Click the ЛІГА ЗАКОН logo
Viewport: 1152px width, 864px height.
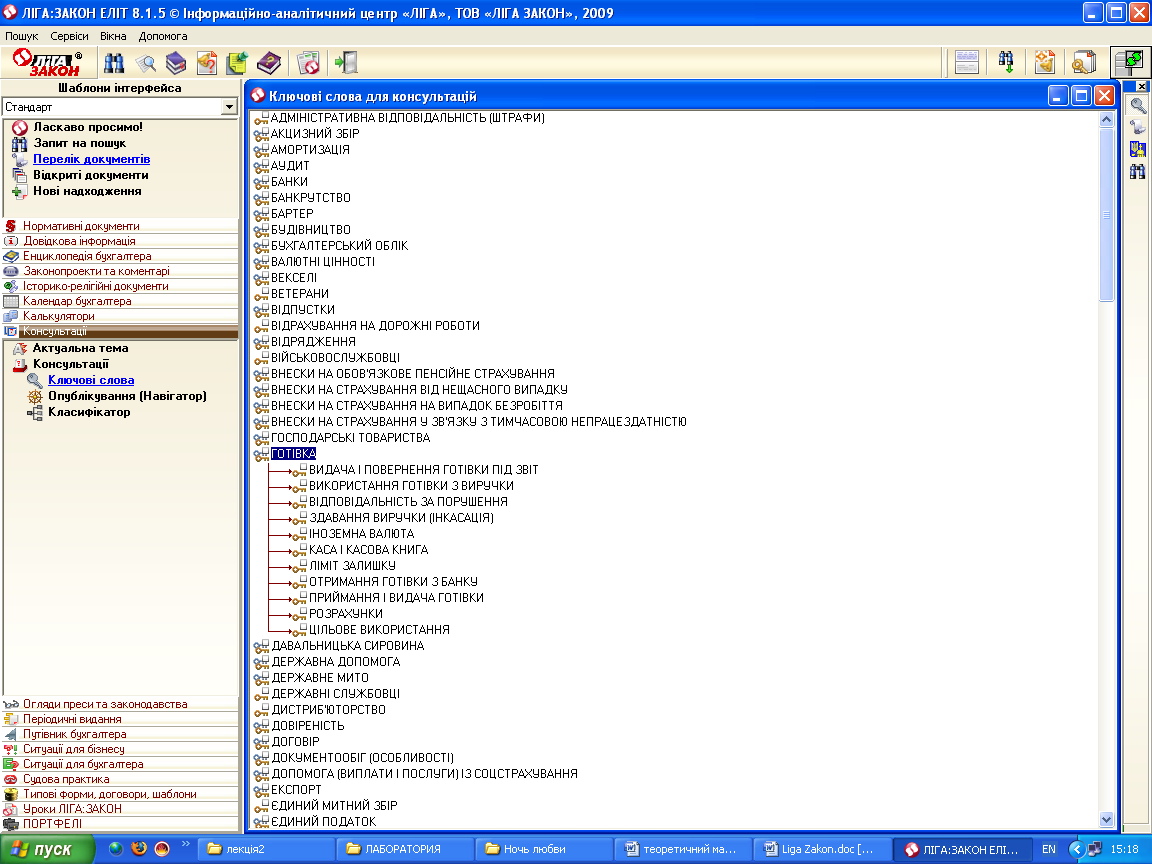pos(48,63)
